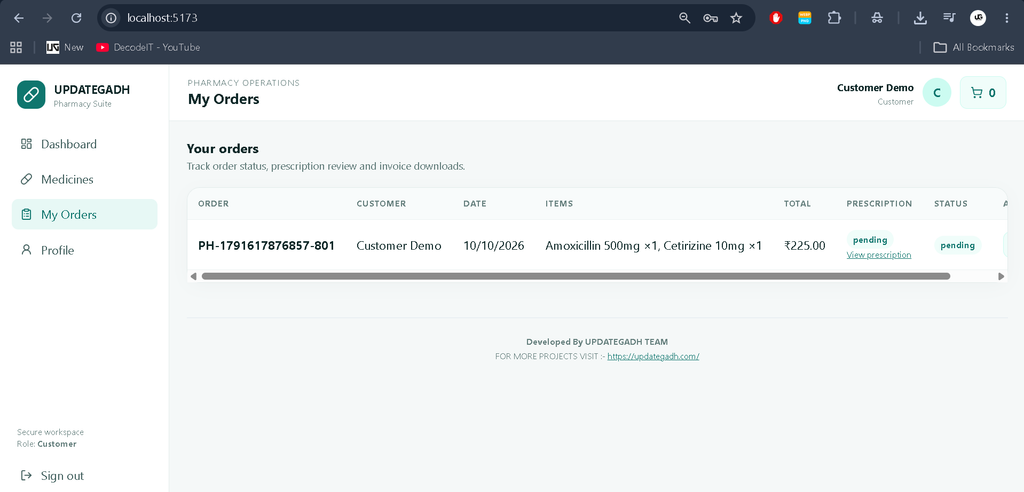Image resolution: width=1024 pixels, height=492 pixels.
Task: Click order number PH-1791617876857-801
Action: click(x=266, y=246)
